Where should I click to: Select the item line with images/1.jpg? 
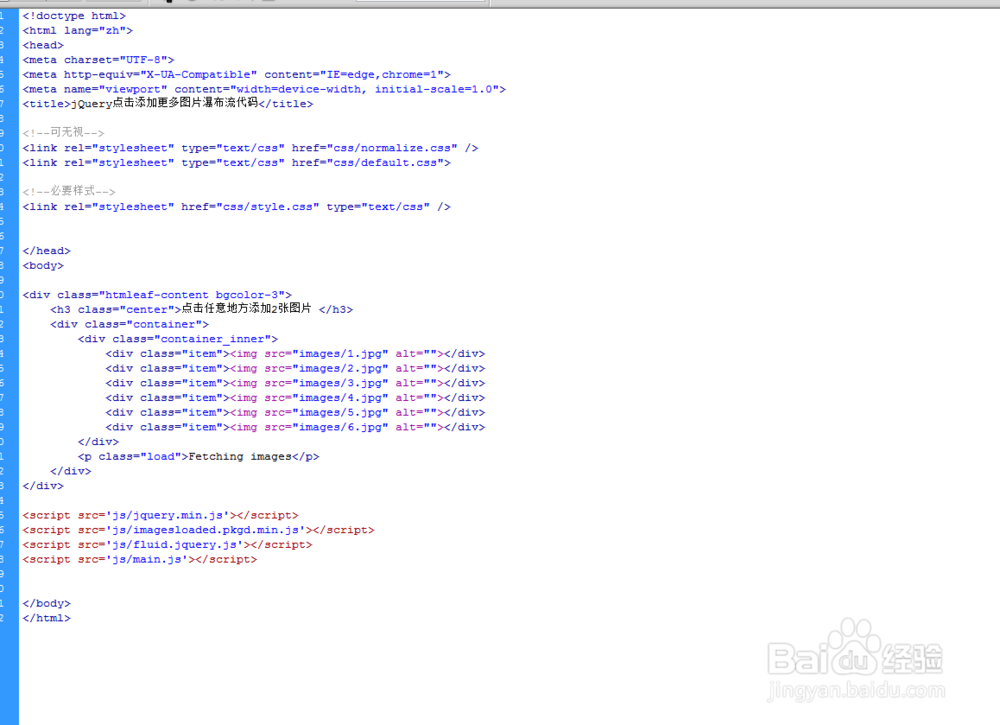(x=295, y=353)
